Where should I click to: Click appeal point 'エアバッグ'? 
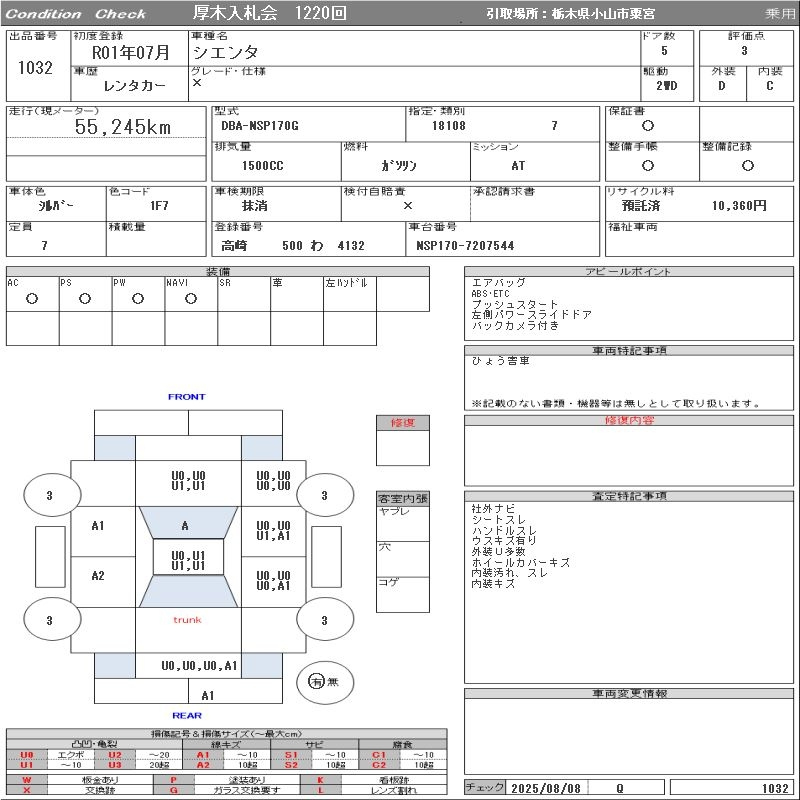click(498, 283)
